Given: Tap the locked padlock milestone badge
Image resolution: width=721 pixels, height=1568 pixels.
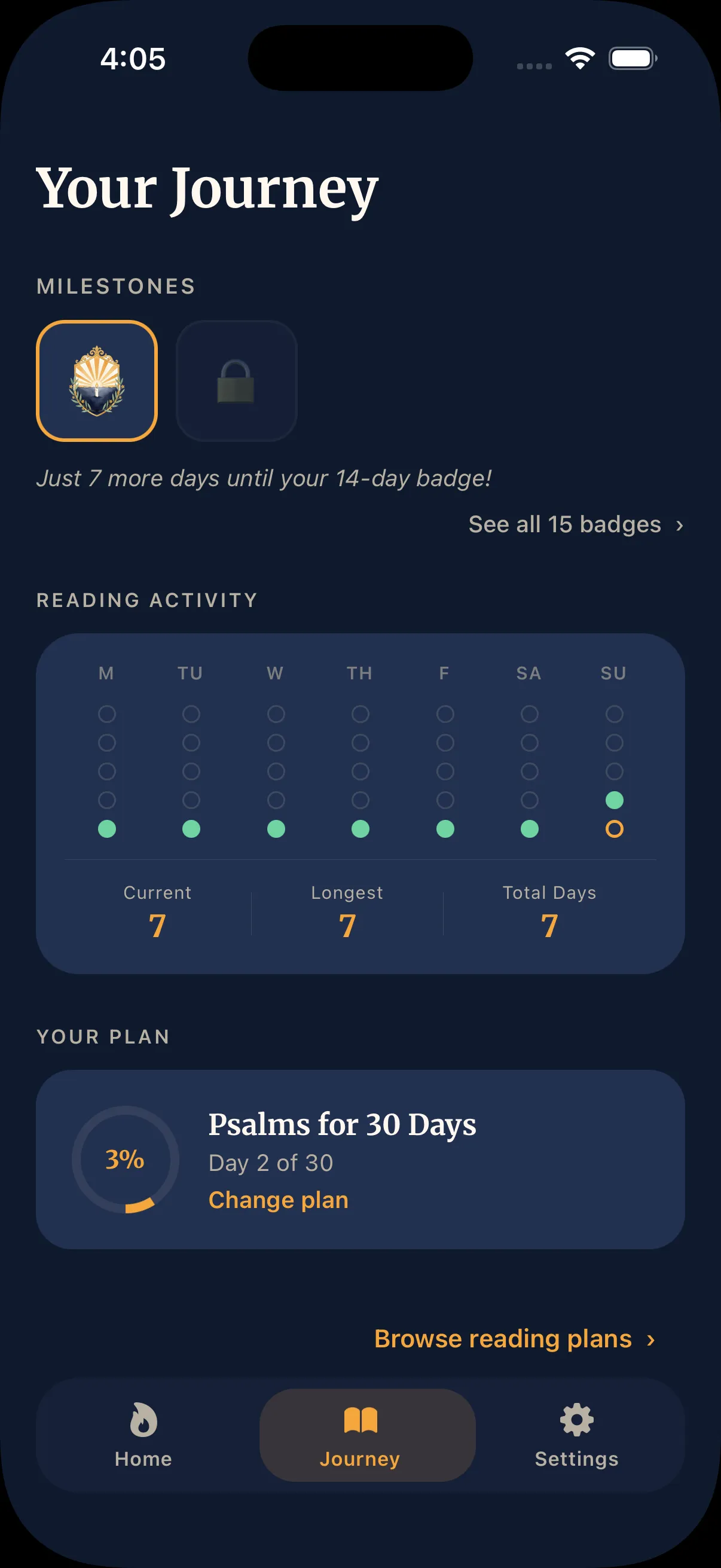Looking at the screenshot, I should 236,381.
